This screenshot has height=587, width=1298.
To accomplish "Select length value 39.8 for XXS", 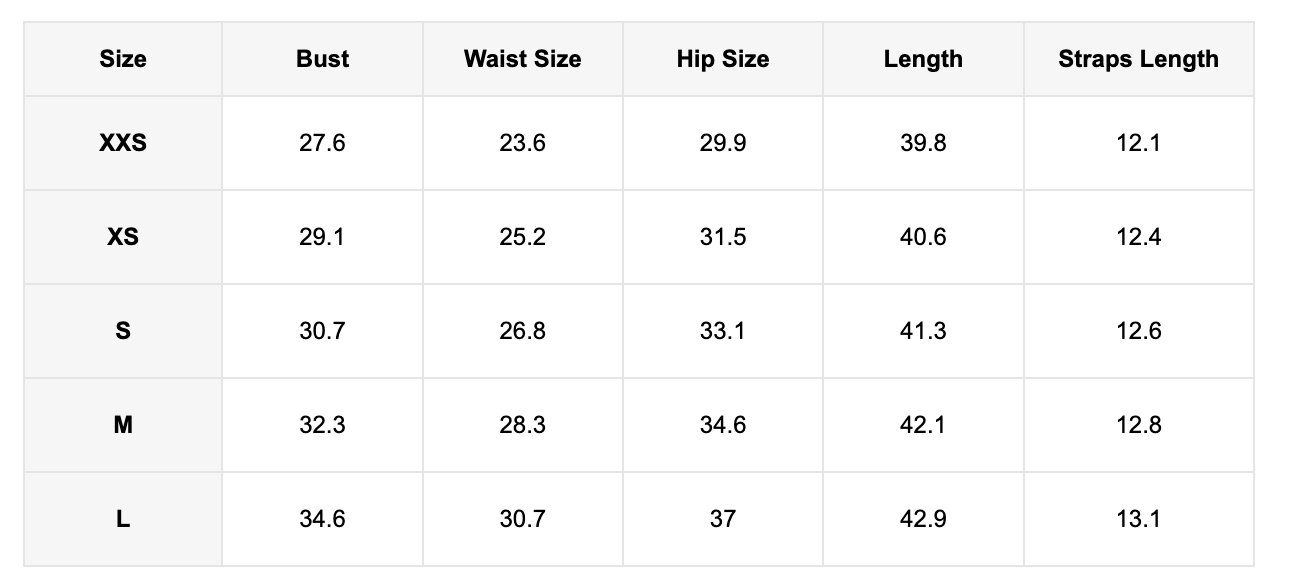I will point(923,143).
